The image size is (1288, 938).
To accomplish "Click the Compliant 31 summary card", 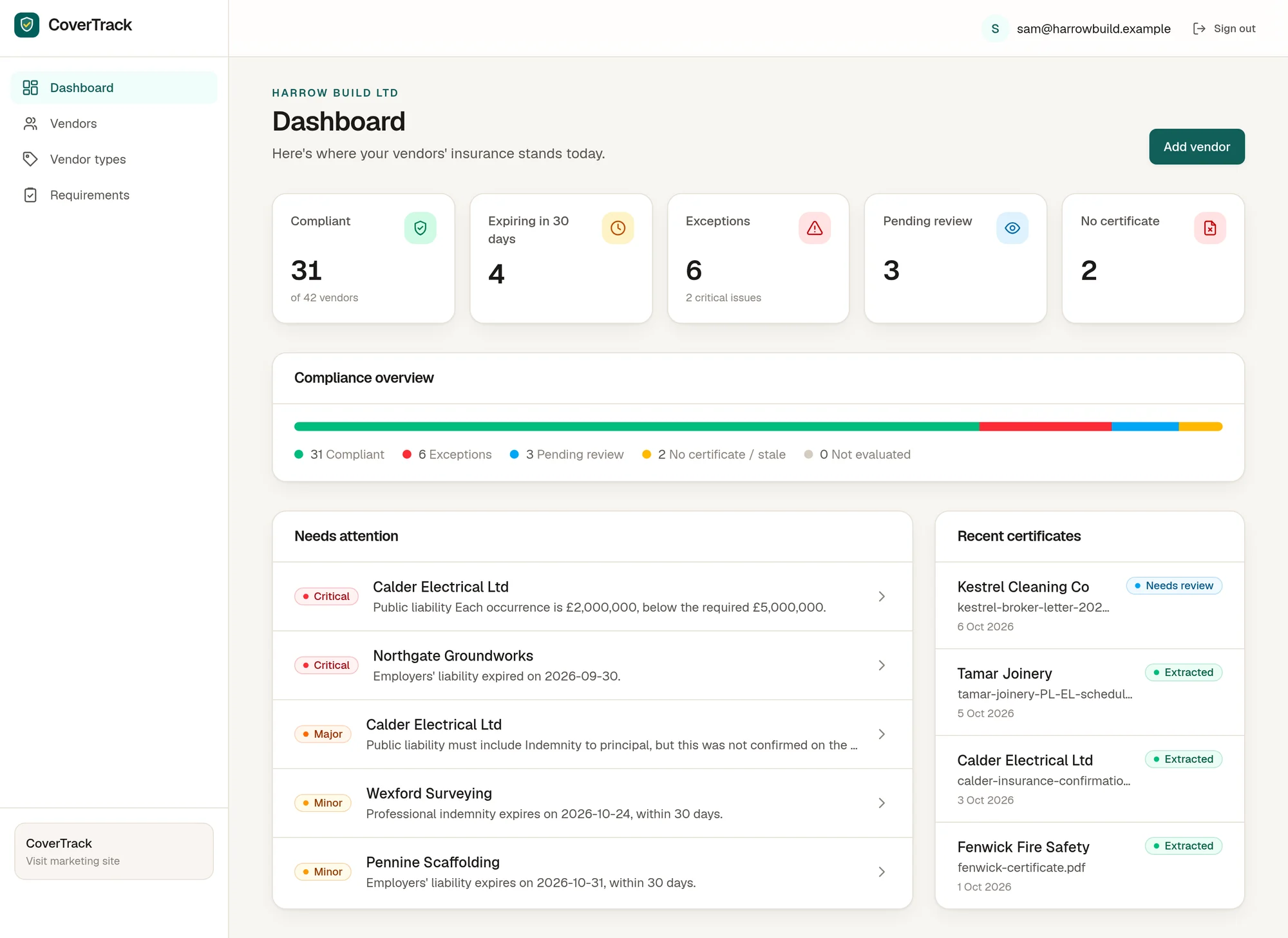I will point(363,258).
